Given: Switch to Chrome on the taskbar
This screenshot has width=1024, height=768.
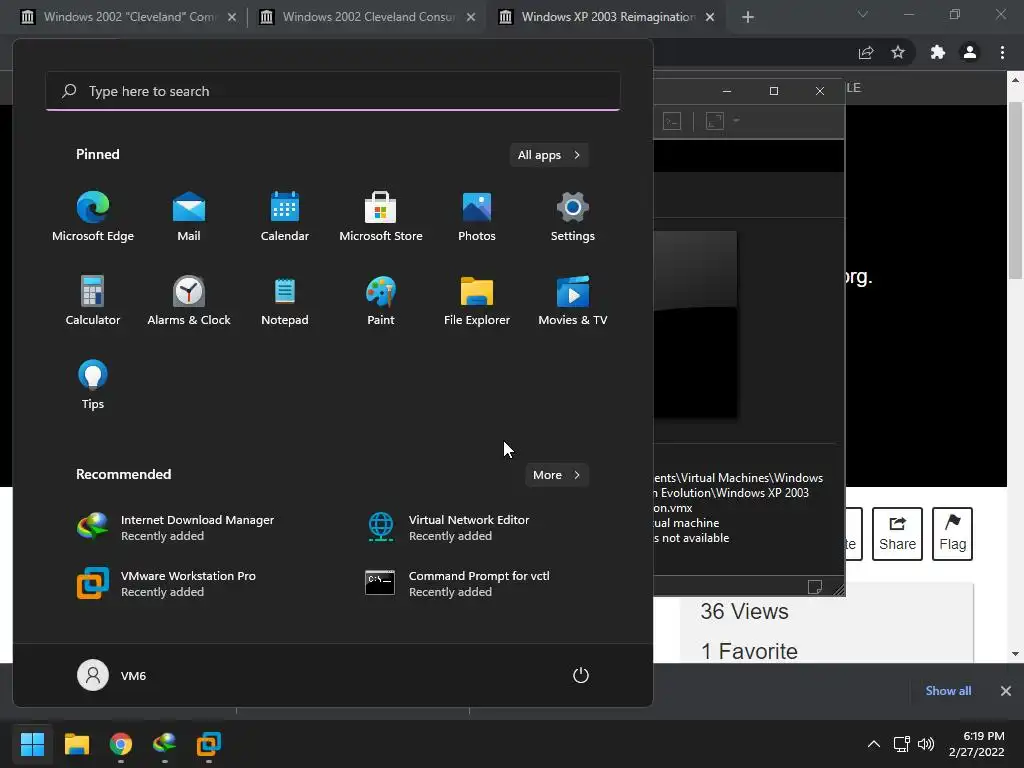Looking at the screenshot, I should [121, 743].
